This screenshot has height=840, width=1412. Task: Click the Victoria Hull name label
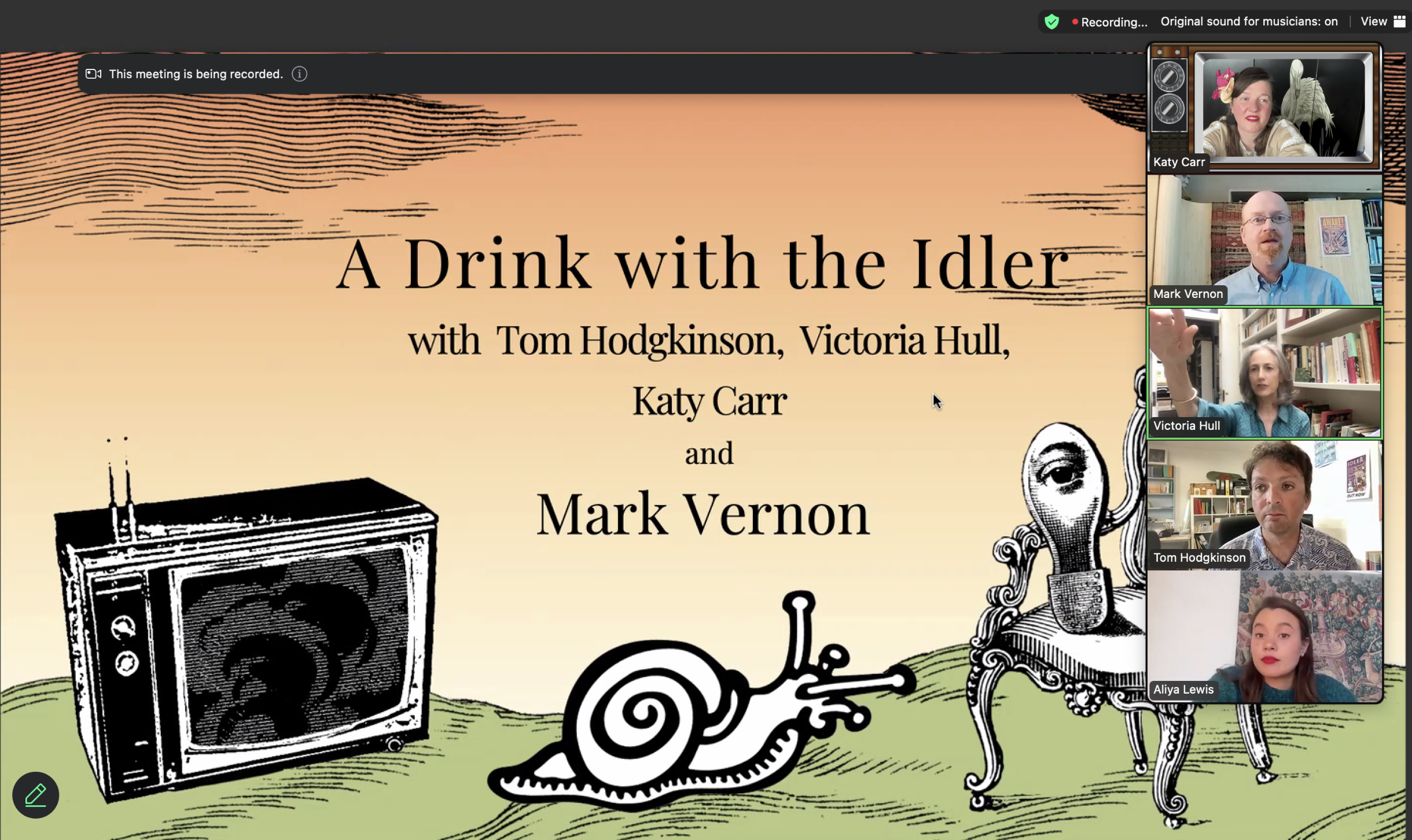pyautogui.click(x=1186, y=426)
